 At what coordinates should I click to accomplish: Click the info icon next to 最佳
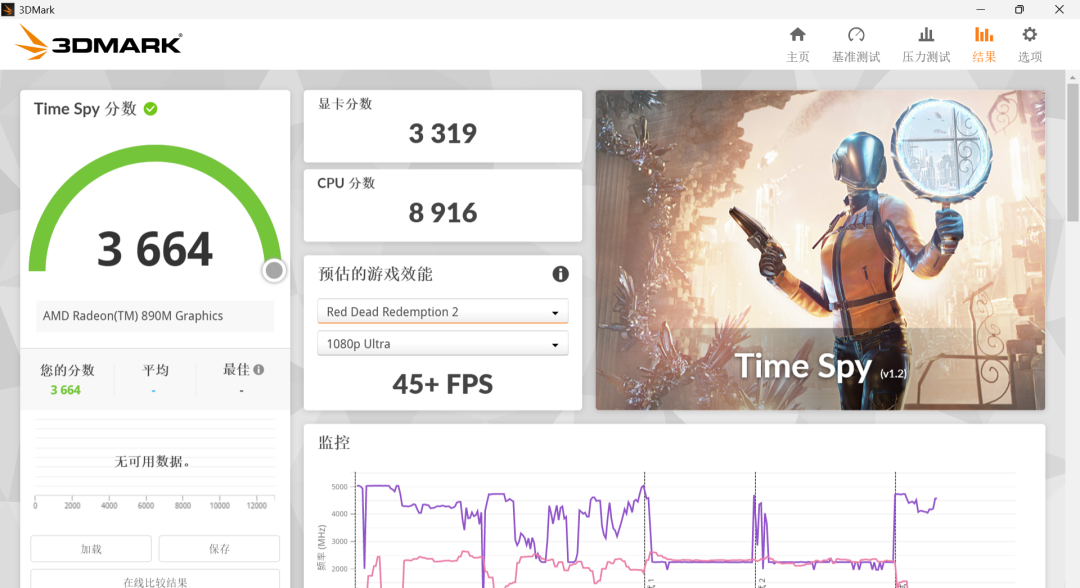point(260,368)
